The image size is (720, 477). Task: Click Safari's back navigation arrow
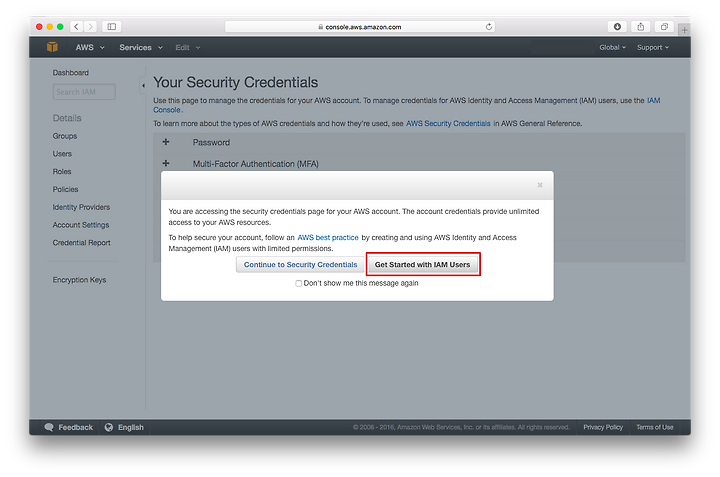77,27
